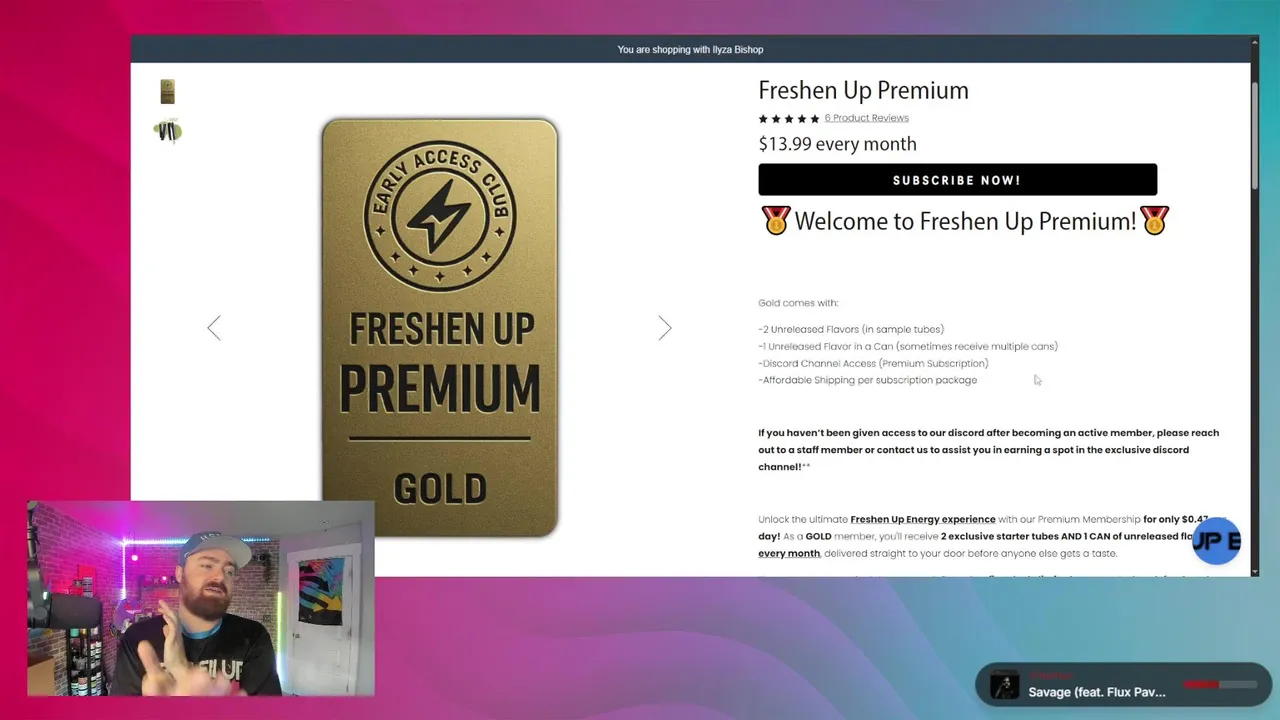
Task: Click the SUBSCRIBE NOW! button
Action: (957, 180)
